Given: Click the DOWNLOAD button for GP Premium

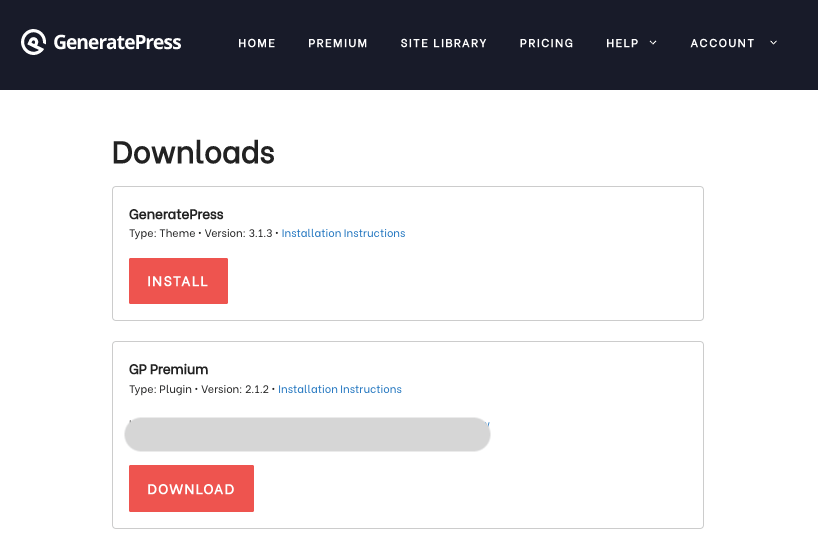Looking at the screenshot, I should pos(191,488).
